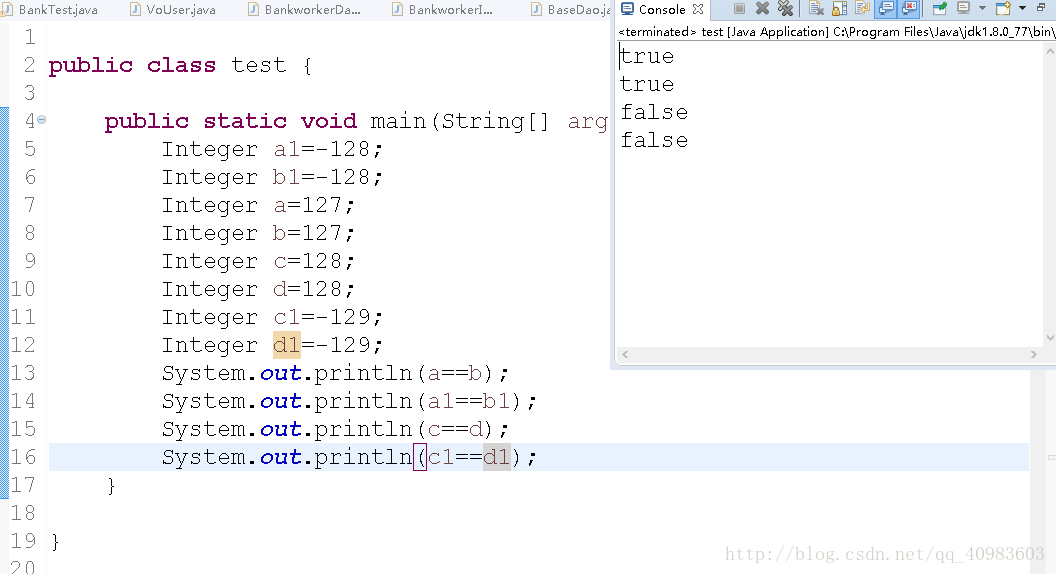Expand Open Console dropdown arrow
The height and width of the screenshot is (574, 1056).
pos(1022,8)
